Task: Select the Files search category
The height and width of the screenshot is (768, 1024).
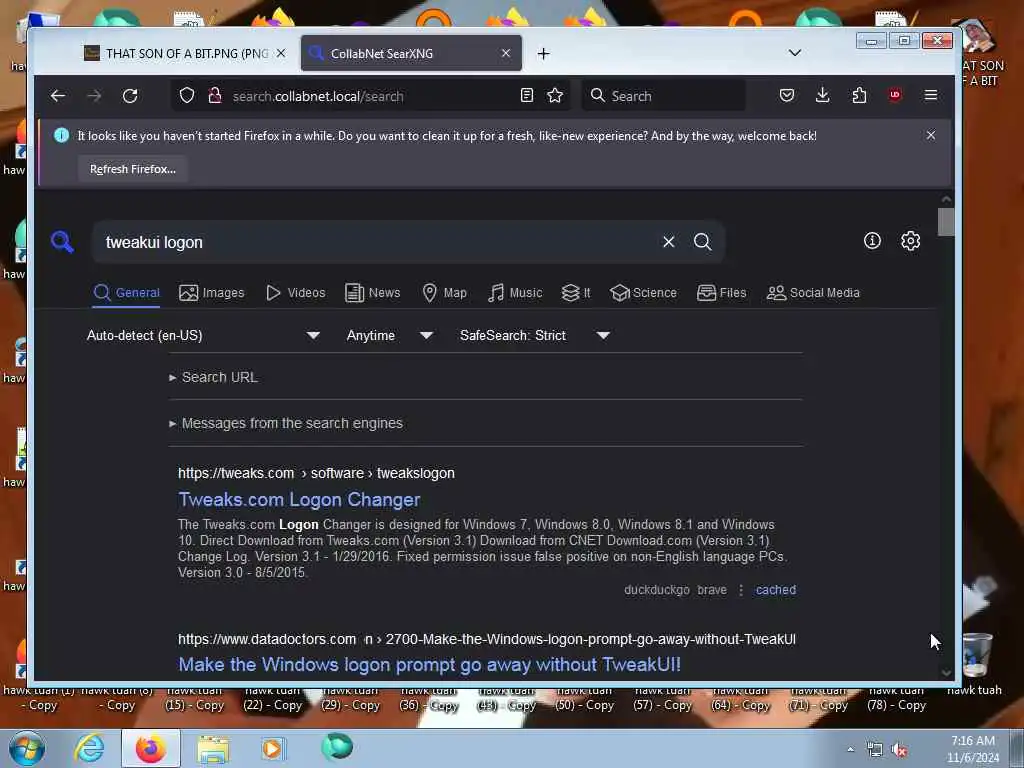Action: pos(722,293)
